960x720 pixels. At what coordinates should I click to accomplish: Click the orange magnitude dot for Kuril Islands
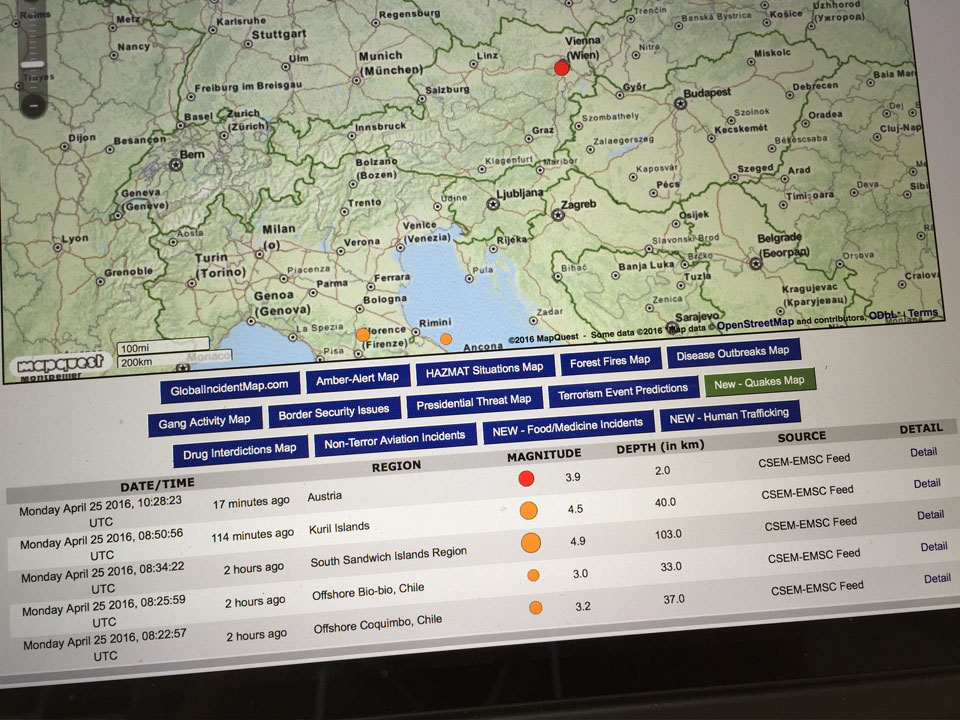528,510
